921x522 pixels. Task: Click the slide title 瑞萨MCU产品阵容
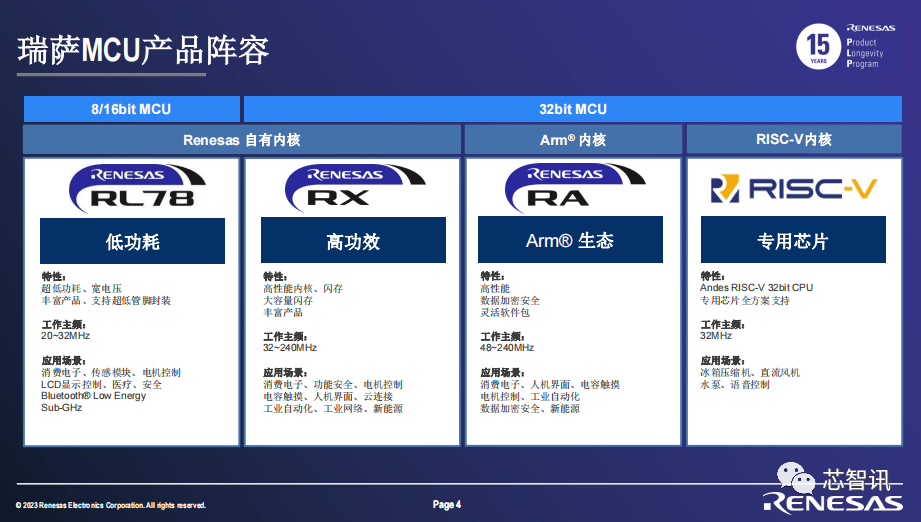143,50
